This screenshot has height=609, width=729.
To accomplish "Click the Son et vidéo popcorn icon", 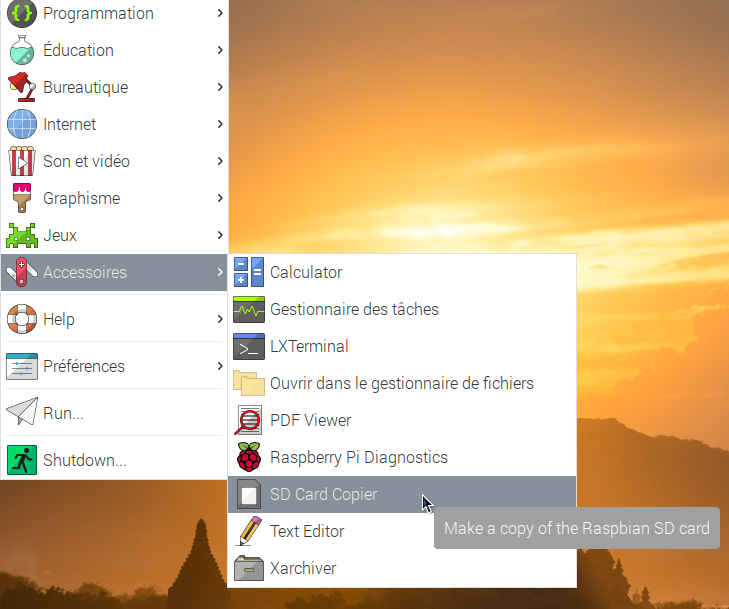I will click(x=21, y=161).
